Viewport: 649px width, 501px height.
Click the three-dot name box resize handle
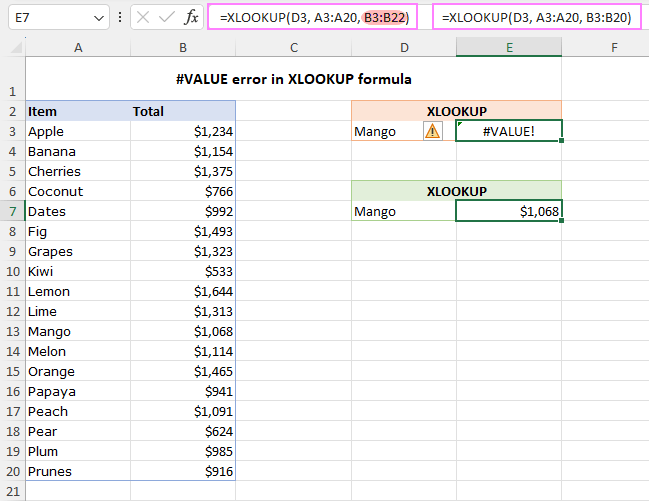pos(120,18)
